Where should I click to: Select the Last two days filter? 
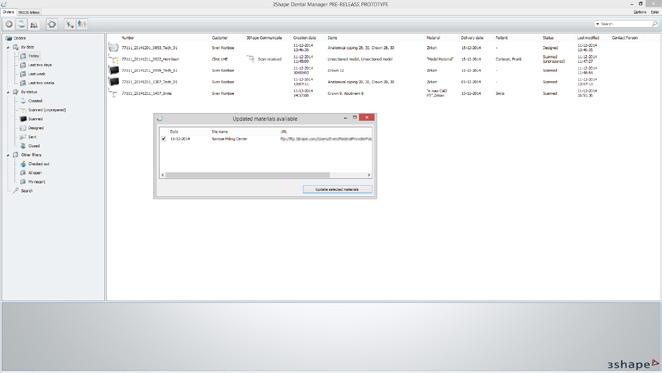pos(40,65)
